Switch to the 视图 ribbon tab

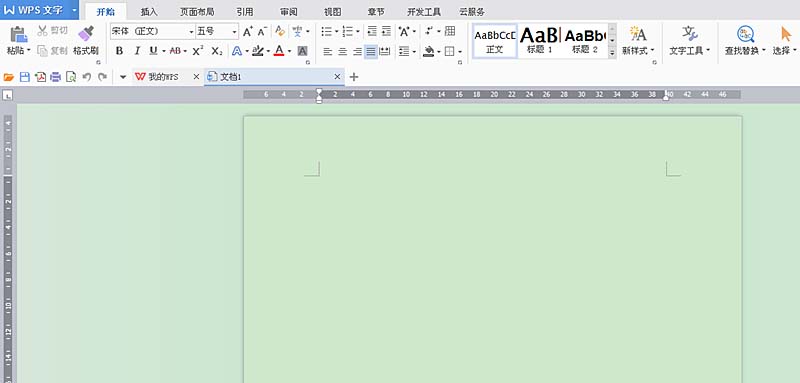pyautogui.click(x=333, y=12)
